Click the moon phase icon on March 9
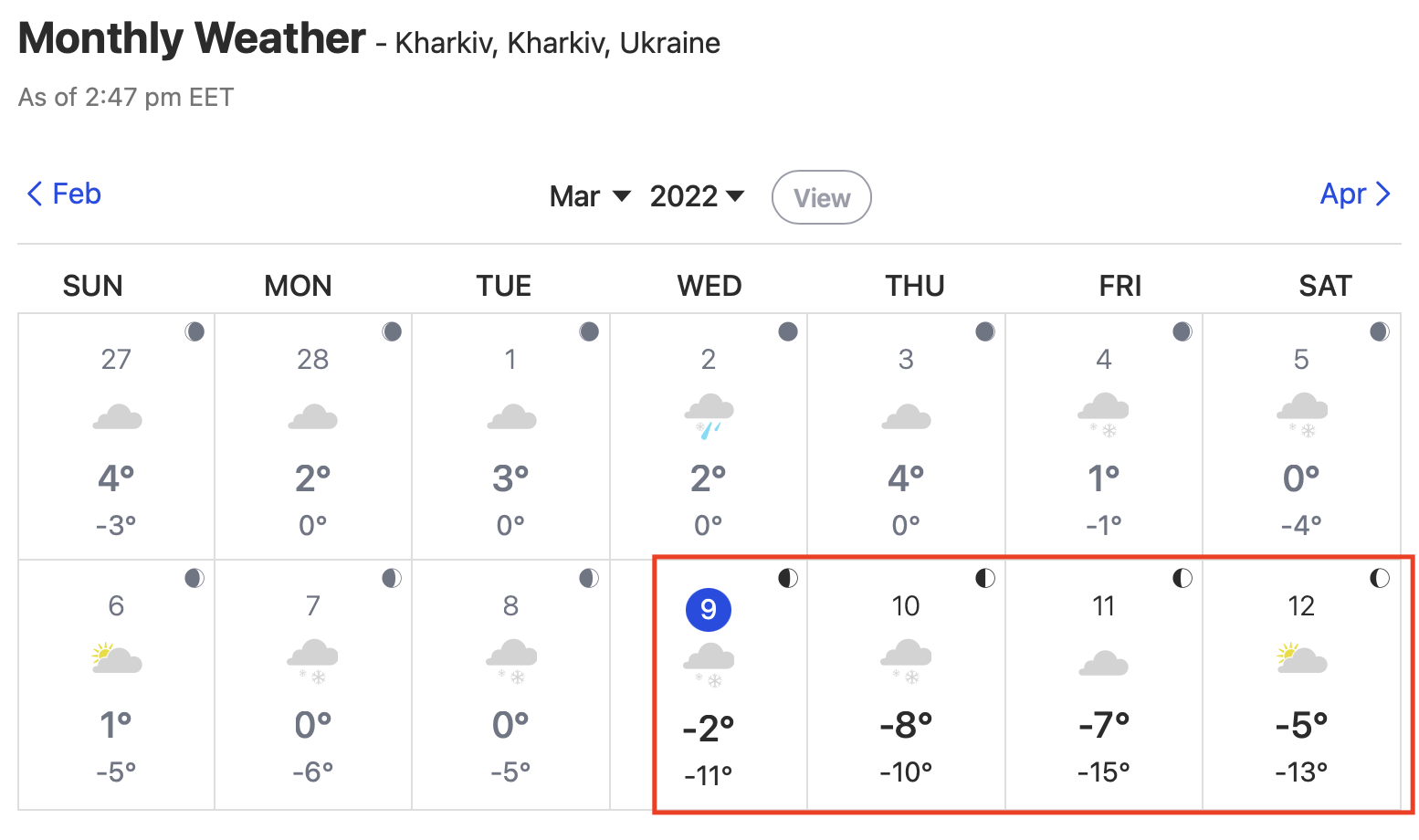This screenshot has height=840, width=1419. tap(788, 578)
